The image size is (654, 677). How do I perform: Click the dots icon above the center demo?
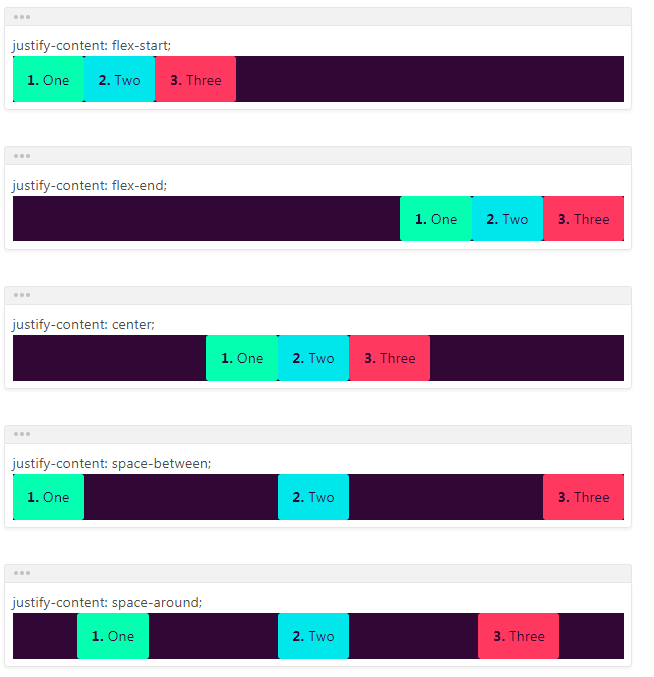pos(22,295)
